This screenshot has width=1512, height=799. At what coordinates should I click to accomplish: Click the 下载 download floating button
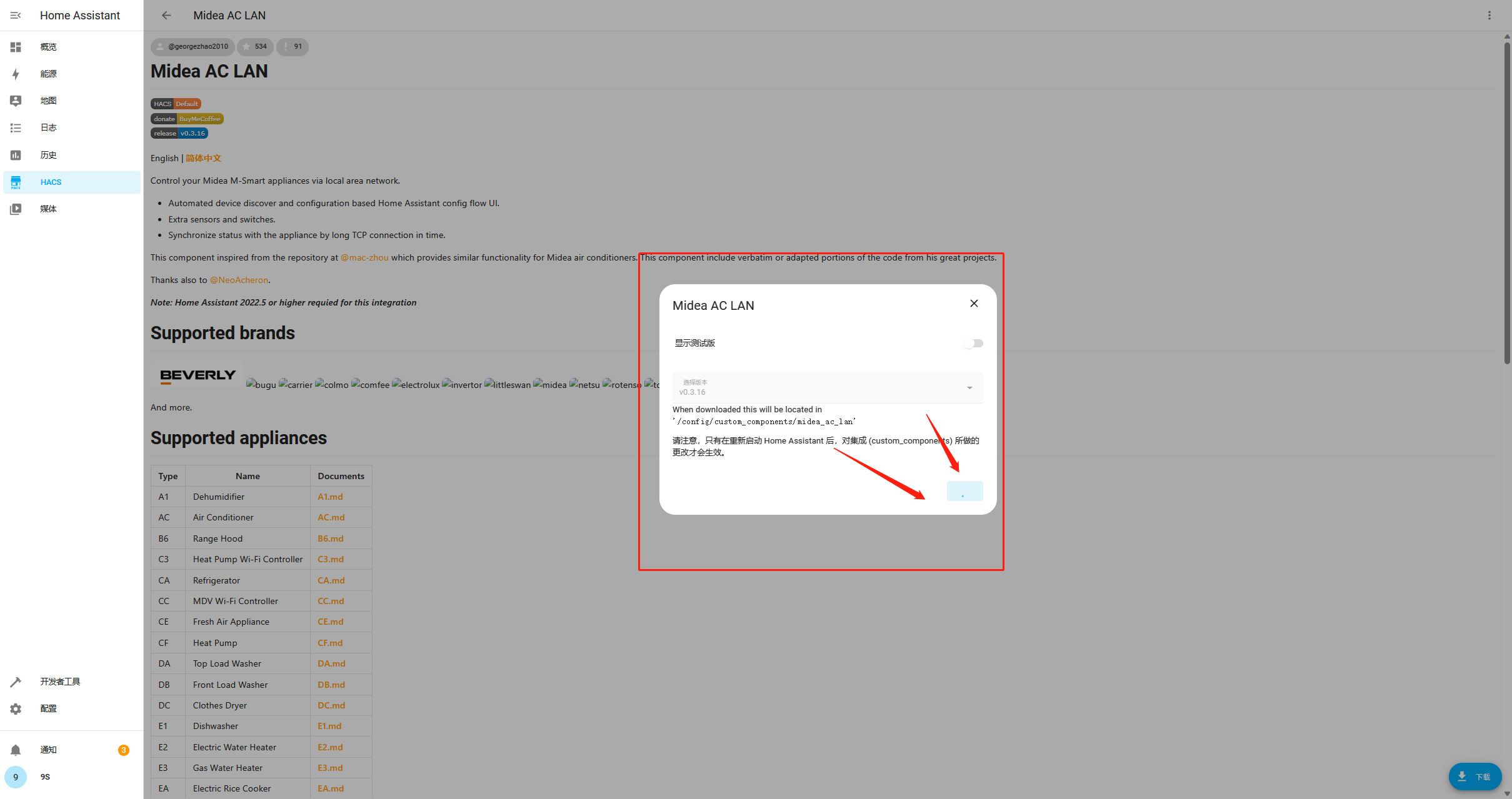click(1474, 777)
